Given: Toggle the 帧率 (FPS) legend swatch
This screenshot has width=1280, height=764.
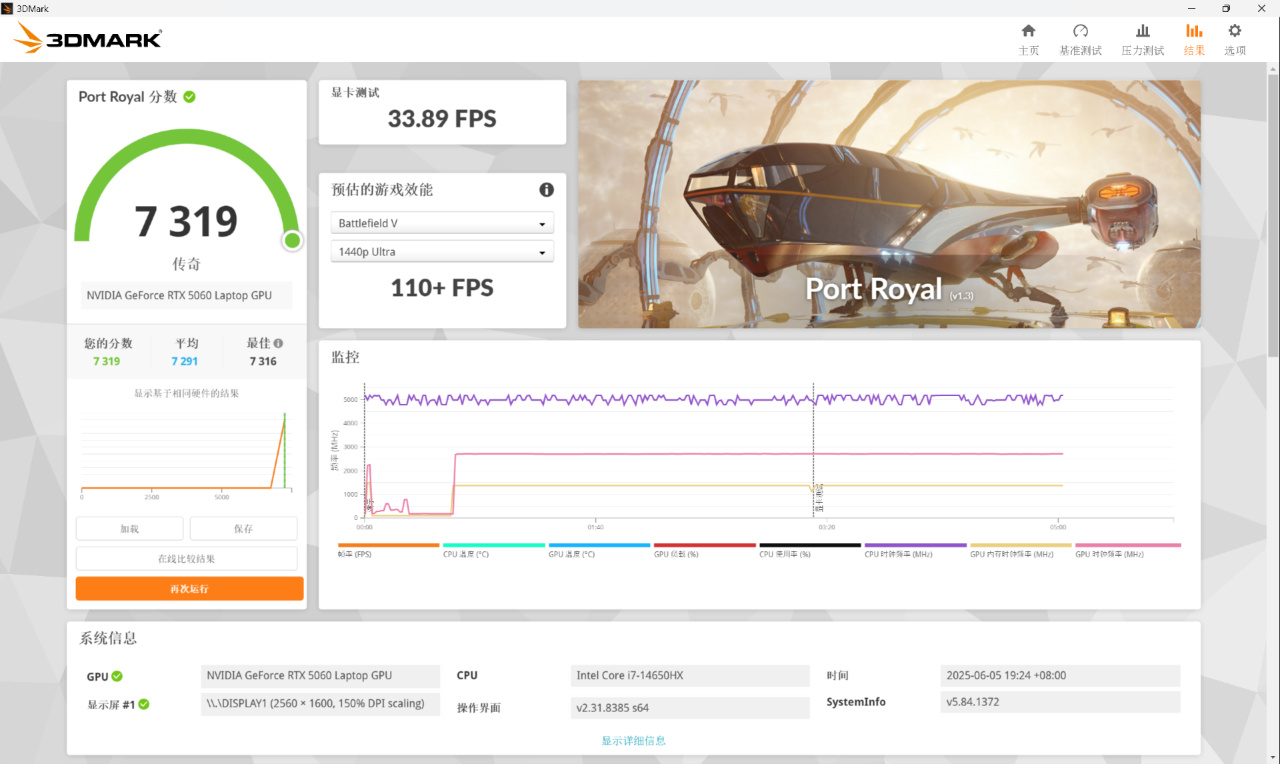Looking at the screenshot, I should click(389, 545).
